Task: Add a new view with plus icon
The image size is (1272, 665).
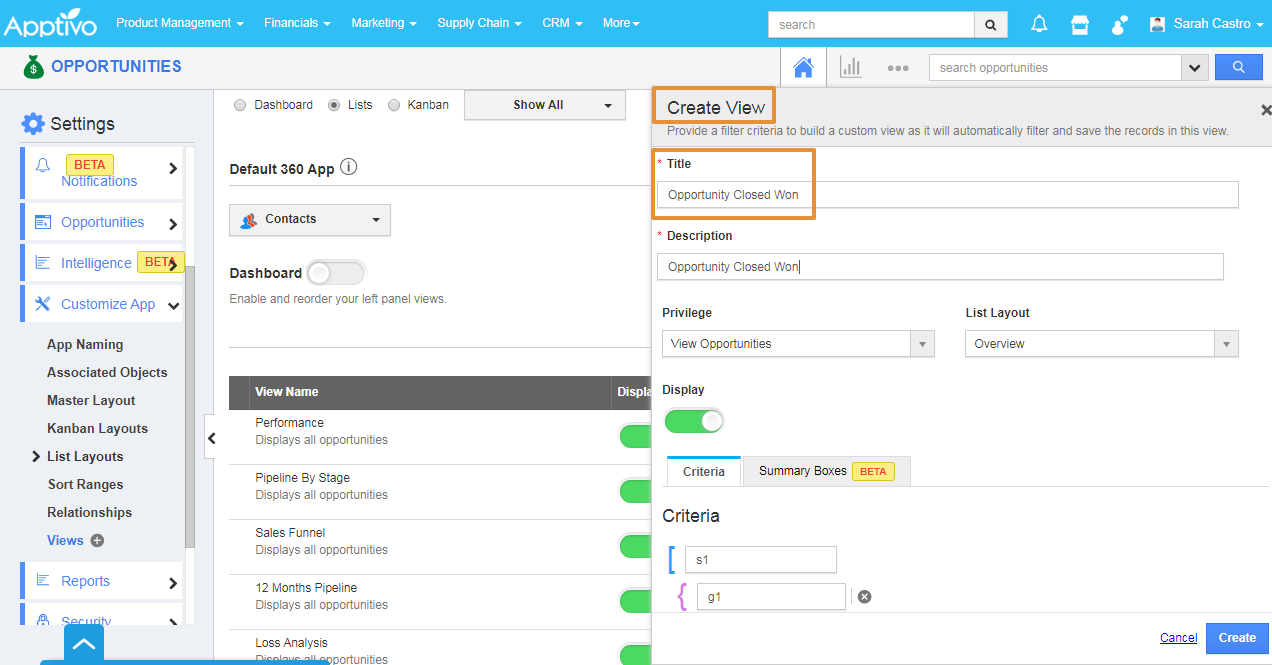Action: [x=97, y=541]
